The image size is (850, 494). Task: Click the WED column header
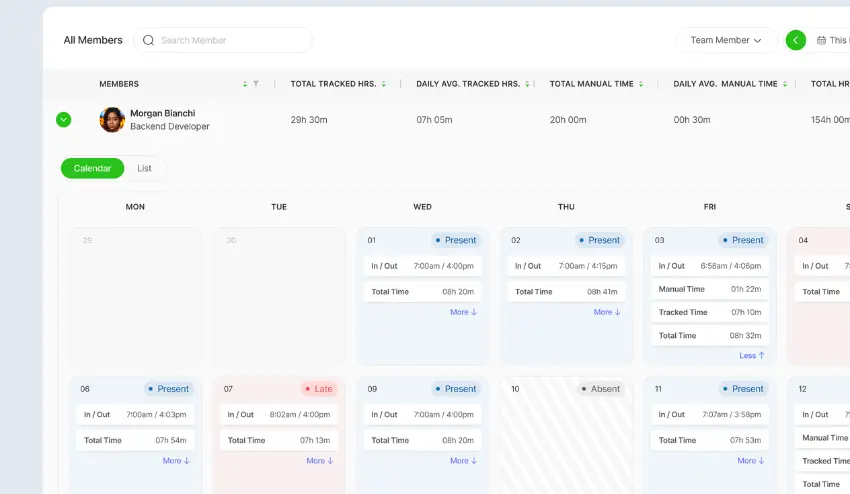pos(422,207)
